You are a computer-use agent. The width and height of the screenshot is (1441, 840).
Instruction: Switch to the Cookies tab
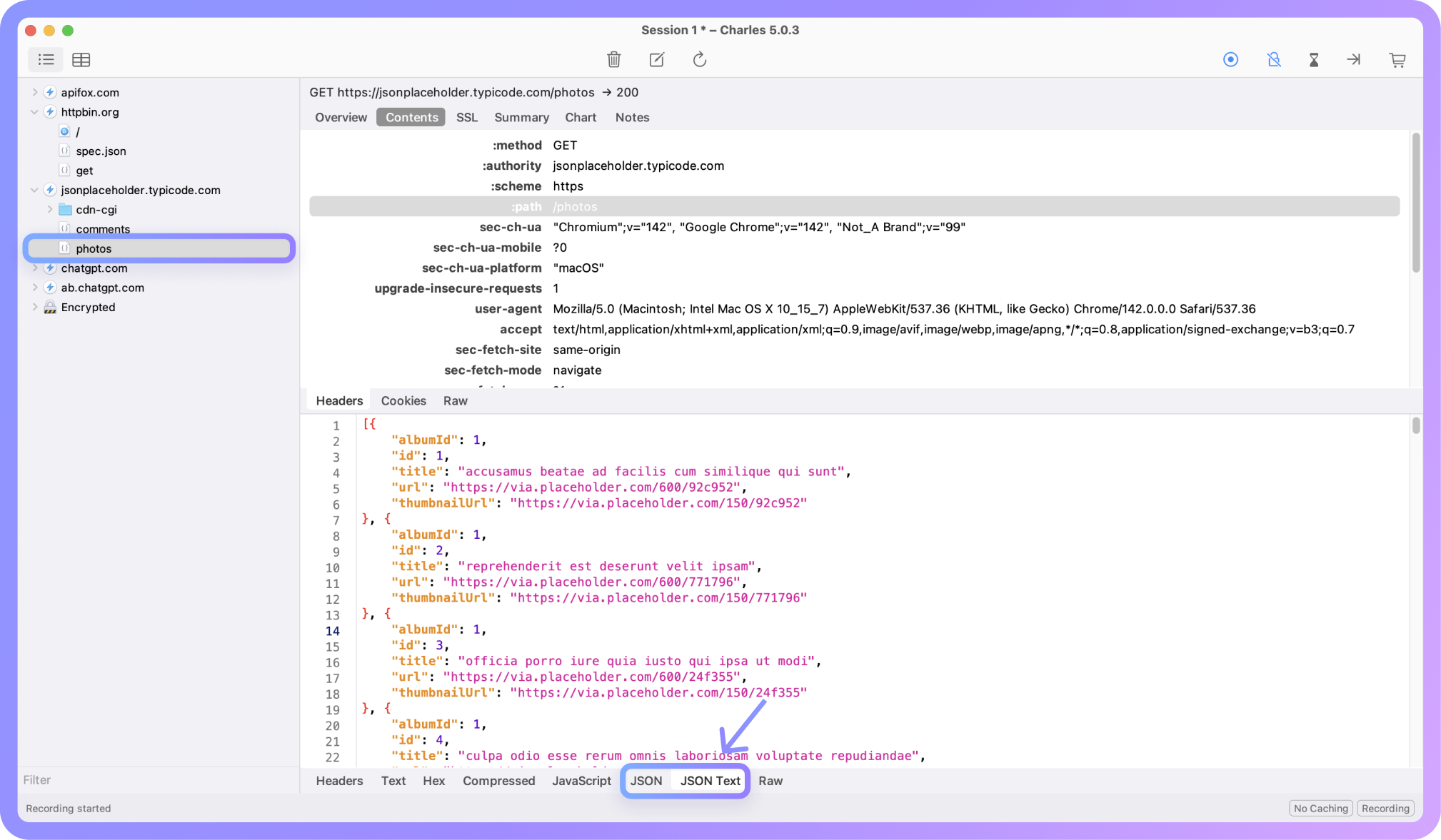(x=403, y=400)
